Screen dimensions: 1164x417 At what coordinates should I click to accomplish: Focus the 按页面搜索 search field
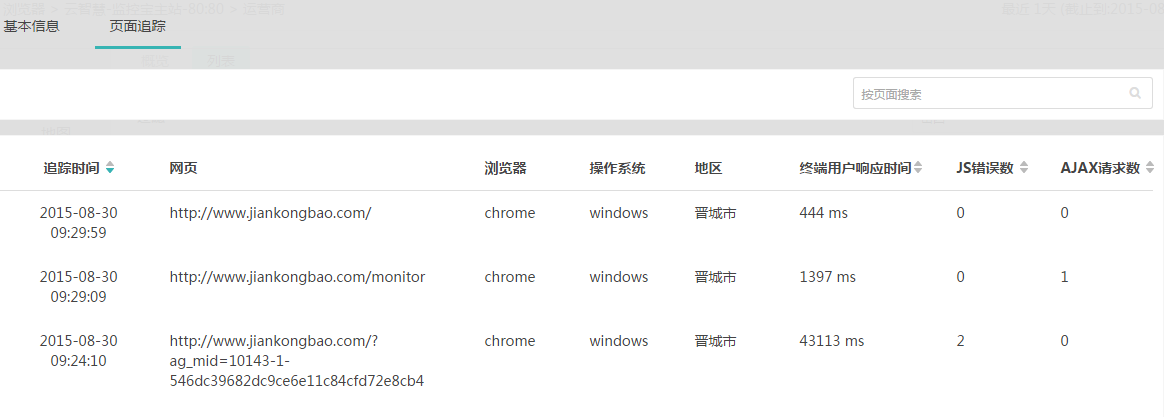[1002, 93]
